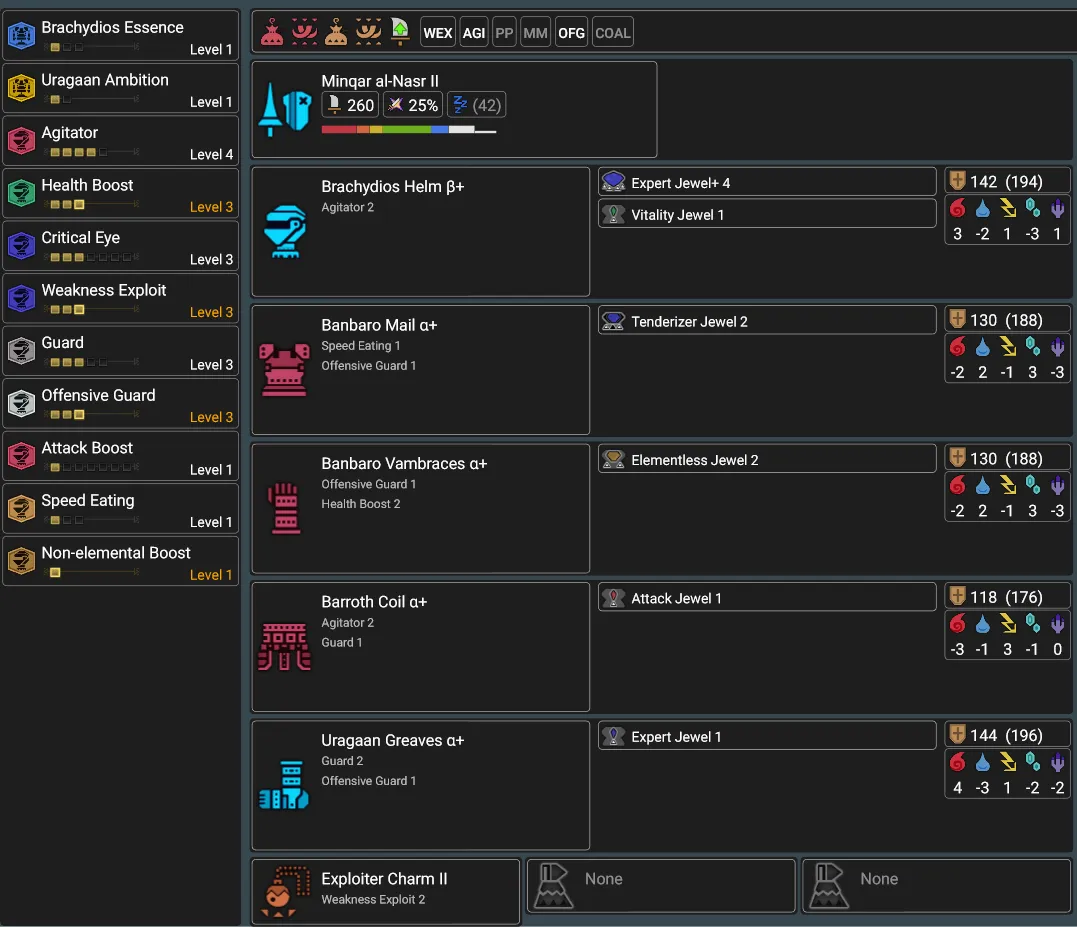1077x927 pixels.
Task: Select the Guard skill icon
Action: (x=21, y=350)
